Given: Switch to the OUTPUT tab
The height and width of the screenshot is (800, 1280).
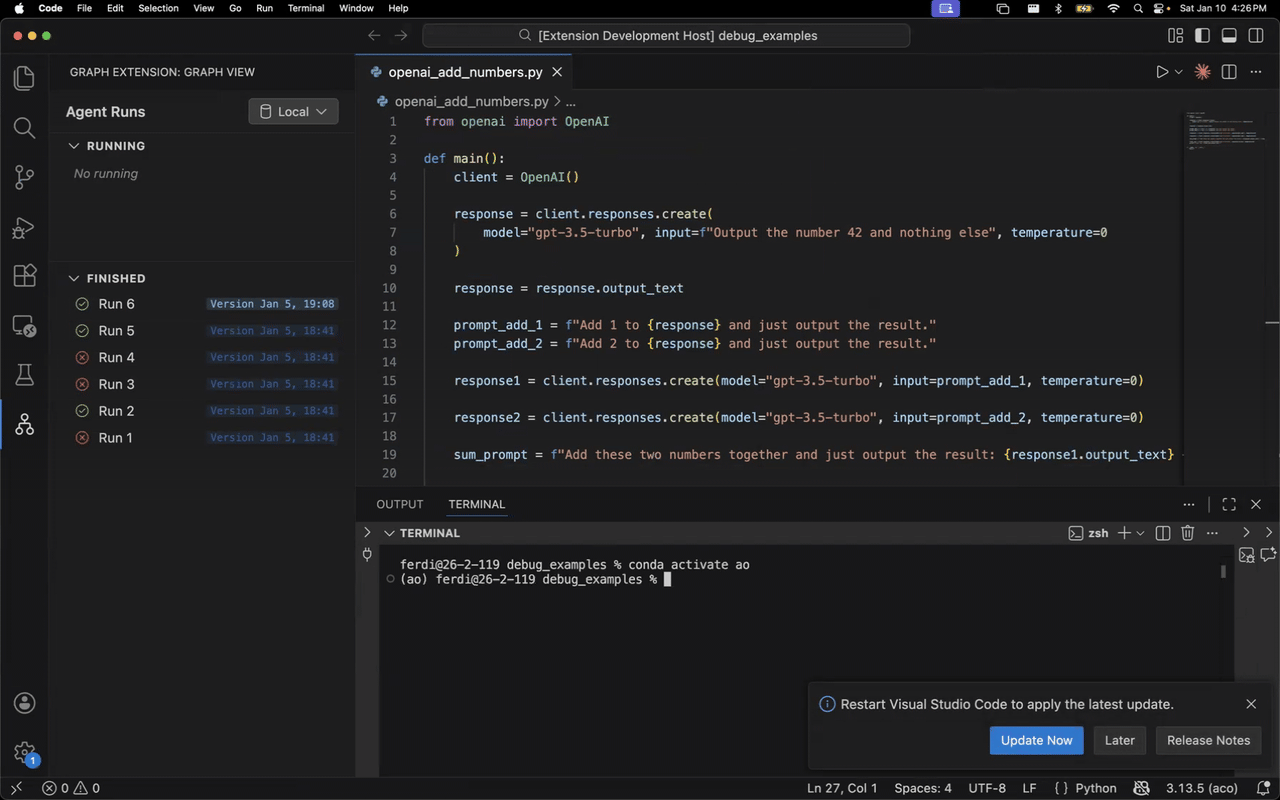Looking at the screenshot, I should tap(399, 504).
